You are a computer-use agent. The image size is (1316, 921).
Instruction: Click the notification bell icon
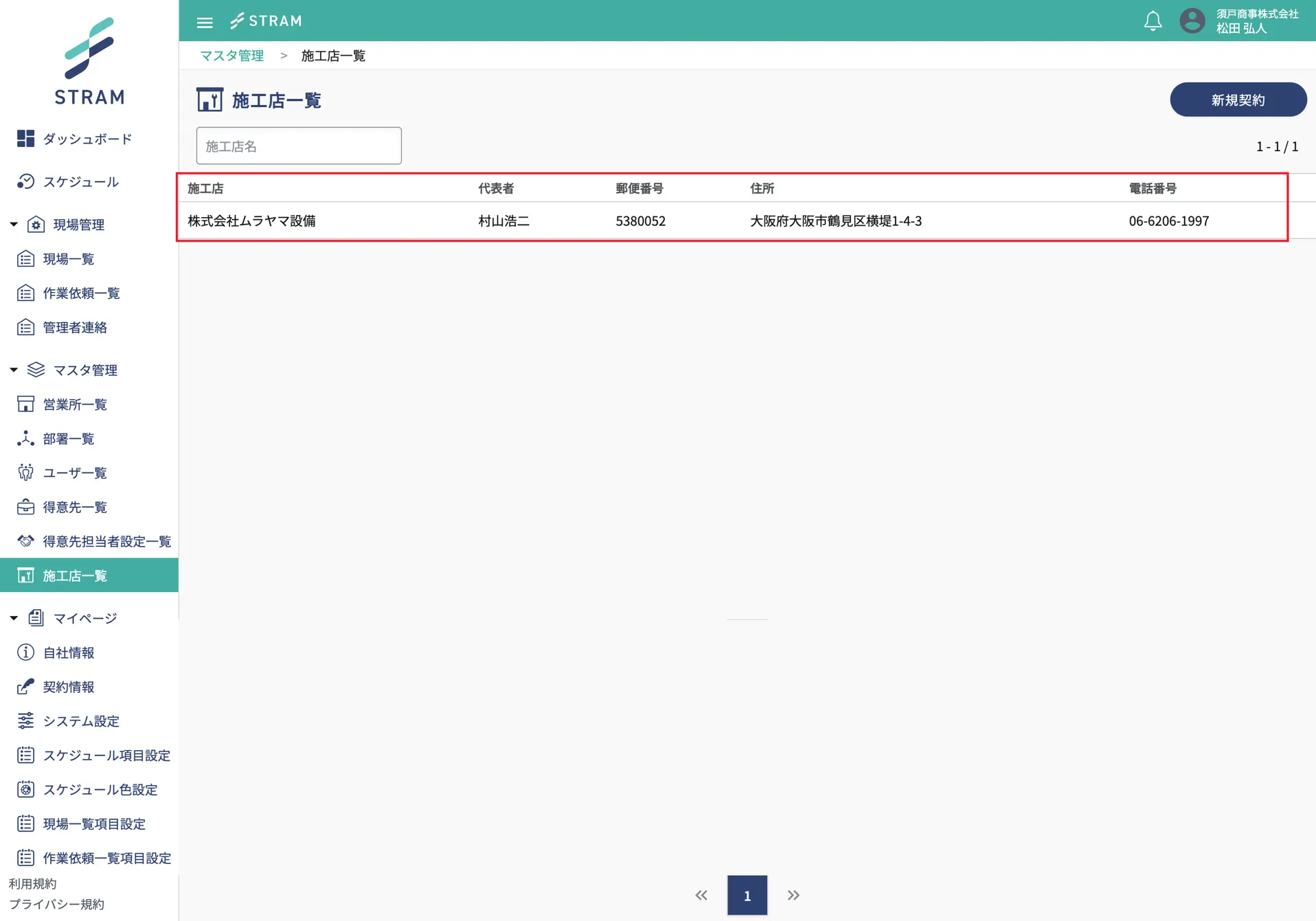pyautogui.click(x=1153, y=21)
